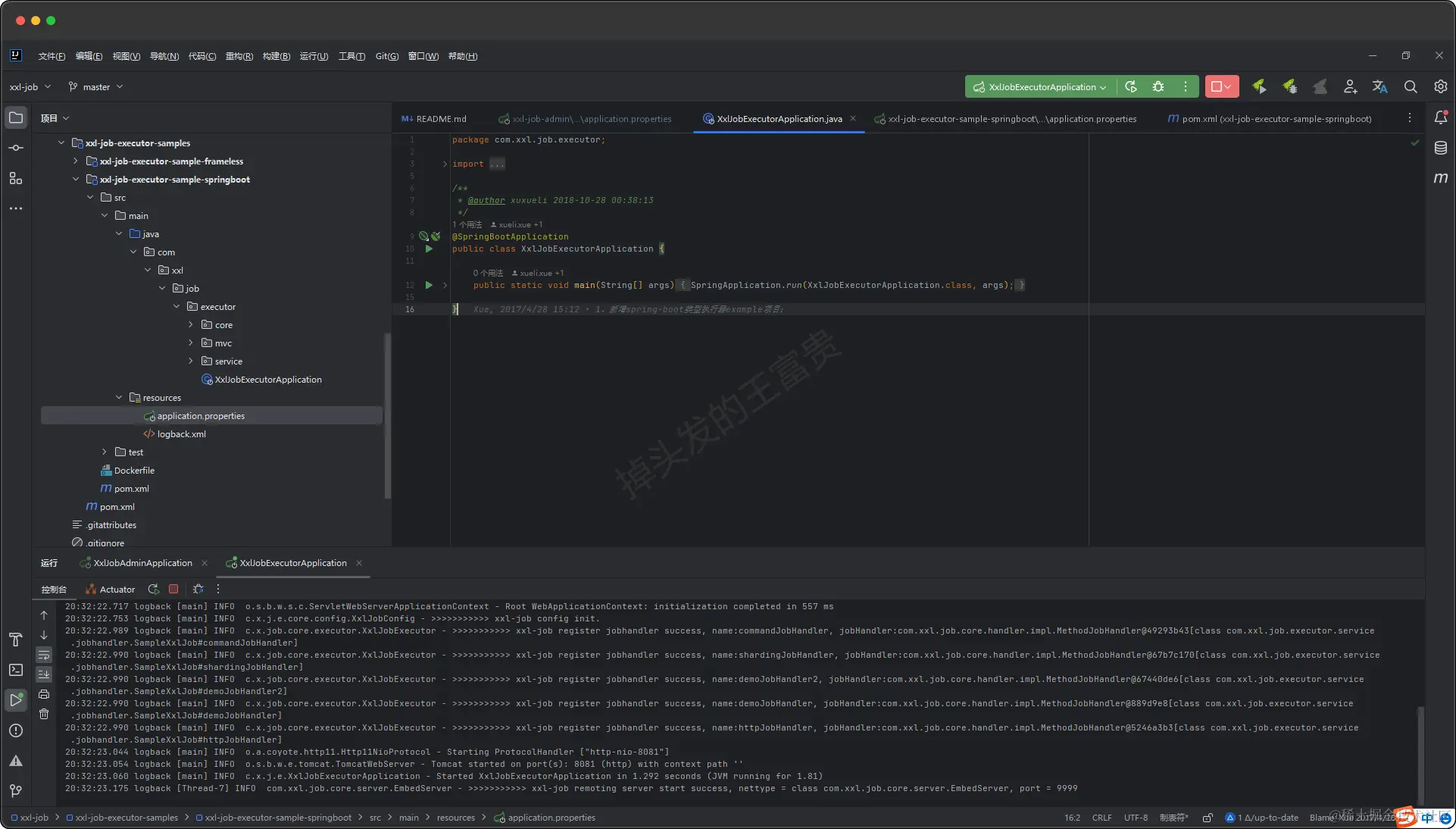This screenshot has width=1456, height=829.
Task: Open the master branch dropdown
Action: 95,86
